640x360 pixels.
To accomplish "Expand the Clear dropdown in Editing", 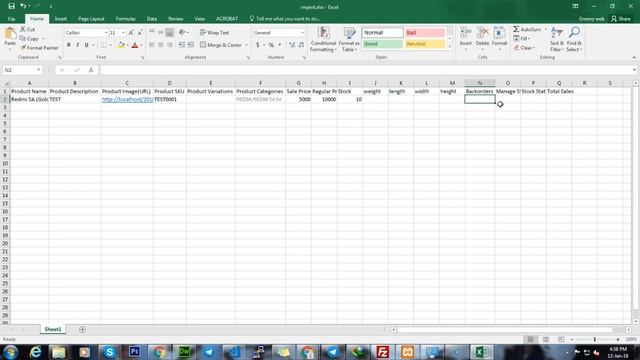I will pyautogui.click(x=533, y=48).
